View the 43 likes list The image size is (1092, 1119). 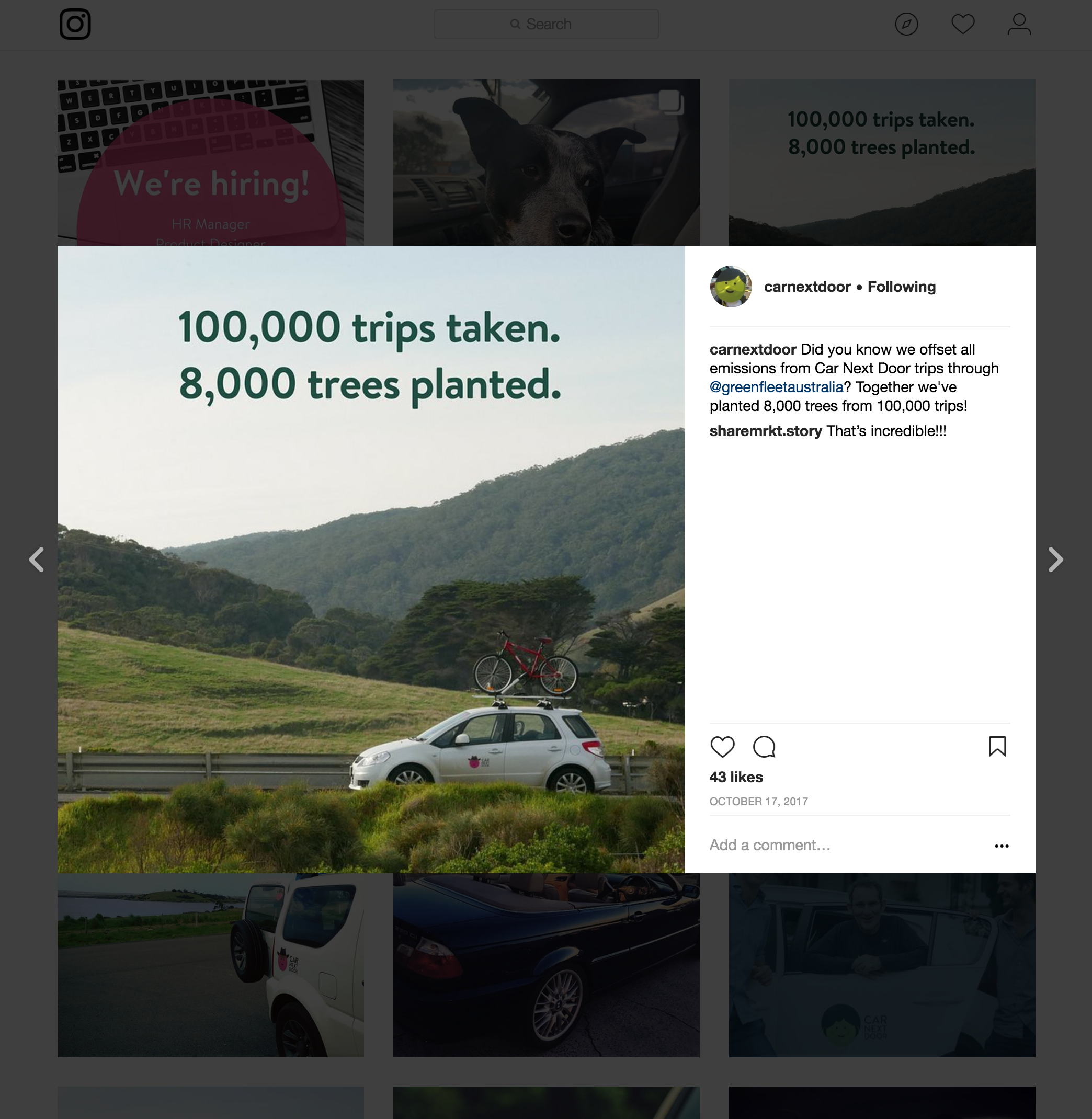pyautogui.click(x=736, y=777)
